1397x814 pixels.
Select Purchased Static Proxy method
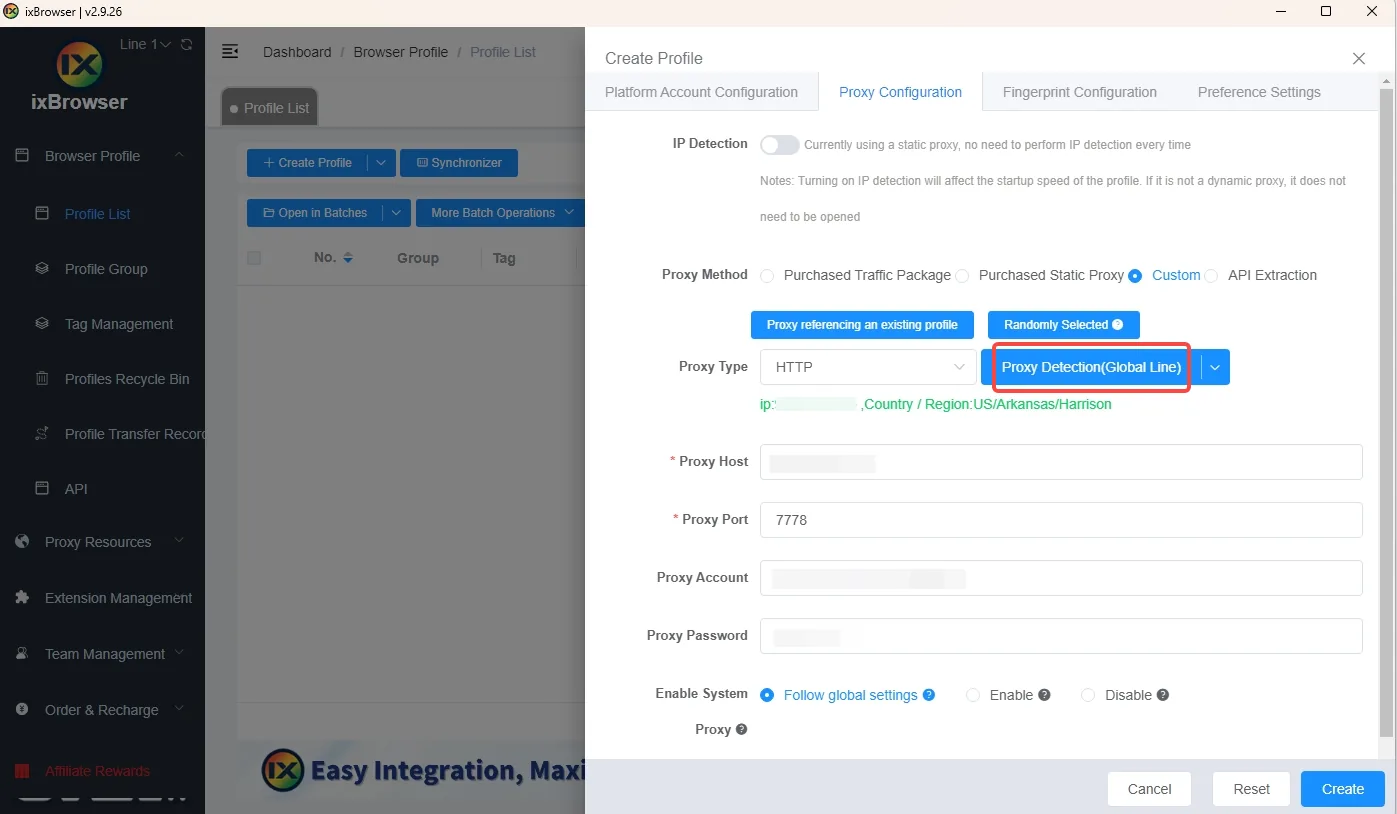(962, 276)
